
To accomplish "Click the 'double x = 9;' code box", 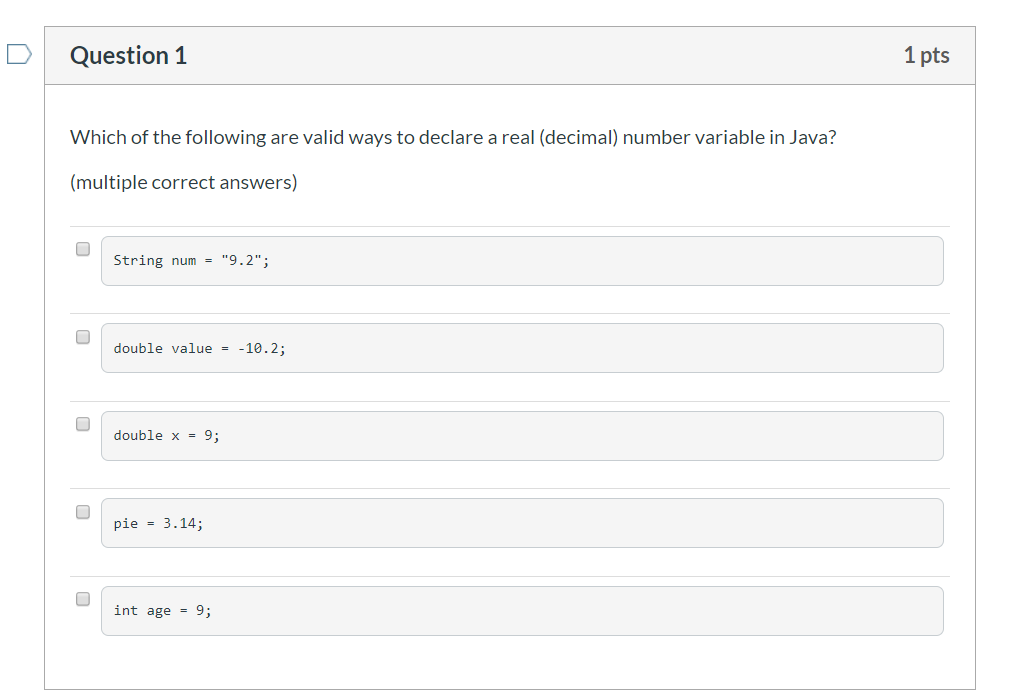I will 521,436.
